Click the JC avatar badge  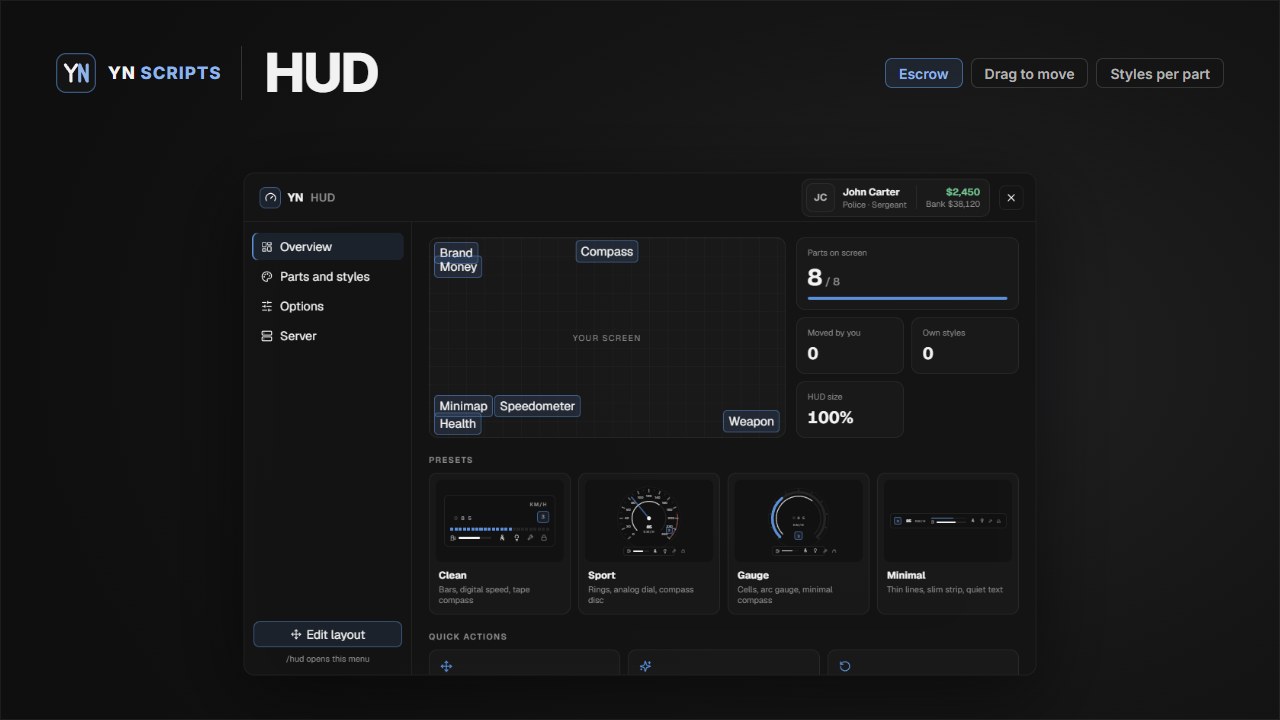821,198
